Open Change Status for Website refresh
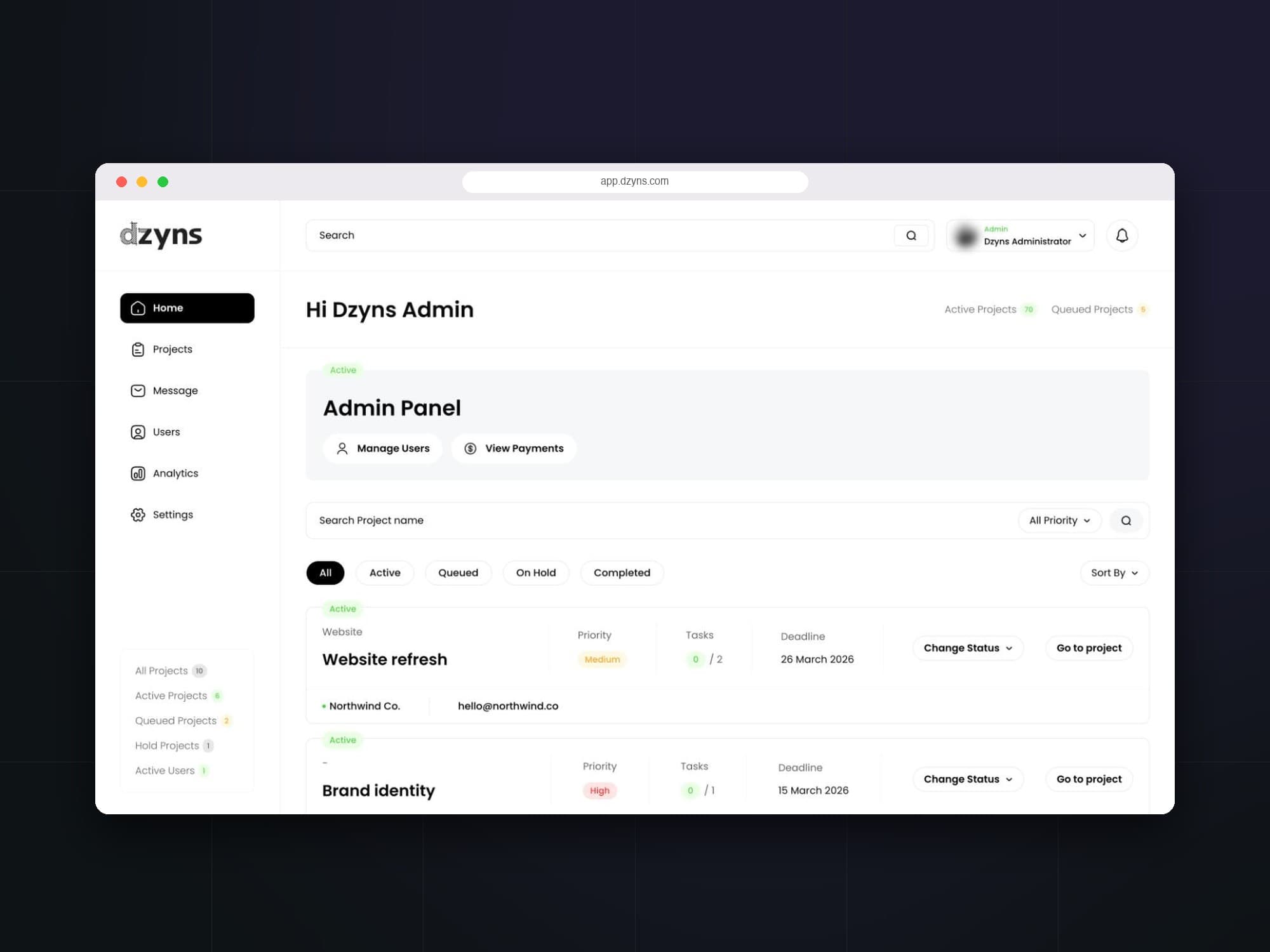 coord(968,648)
